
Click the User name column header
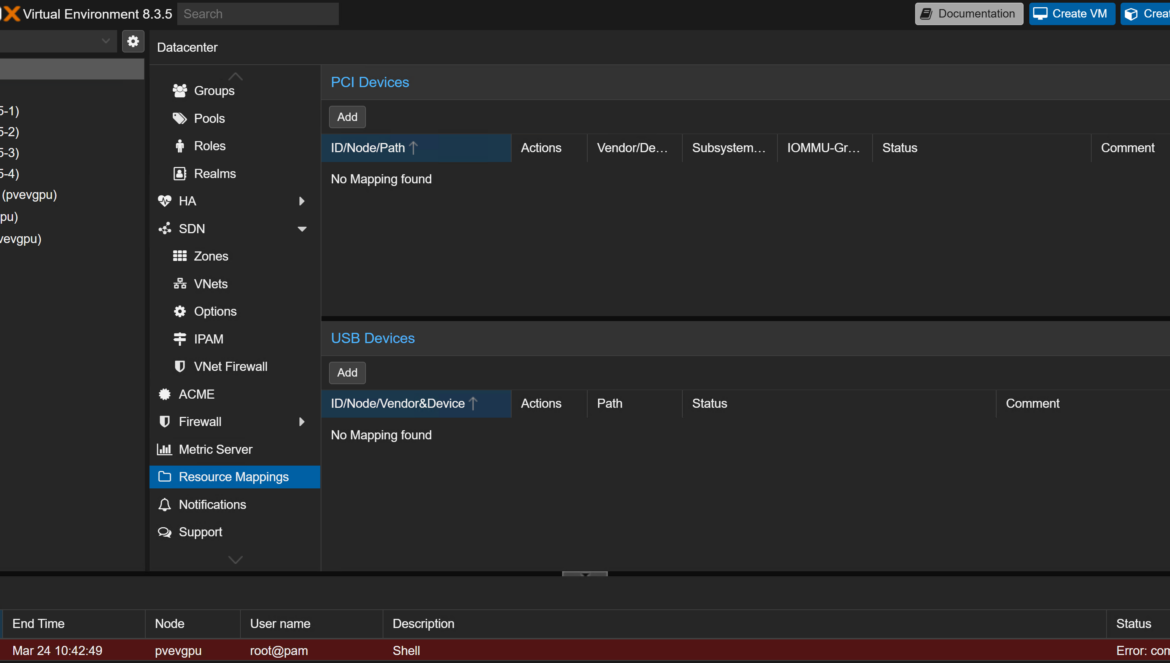311,624
